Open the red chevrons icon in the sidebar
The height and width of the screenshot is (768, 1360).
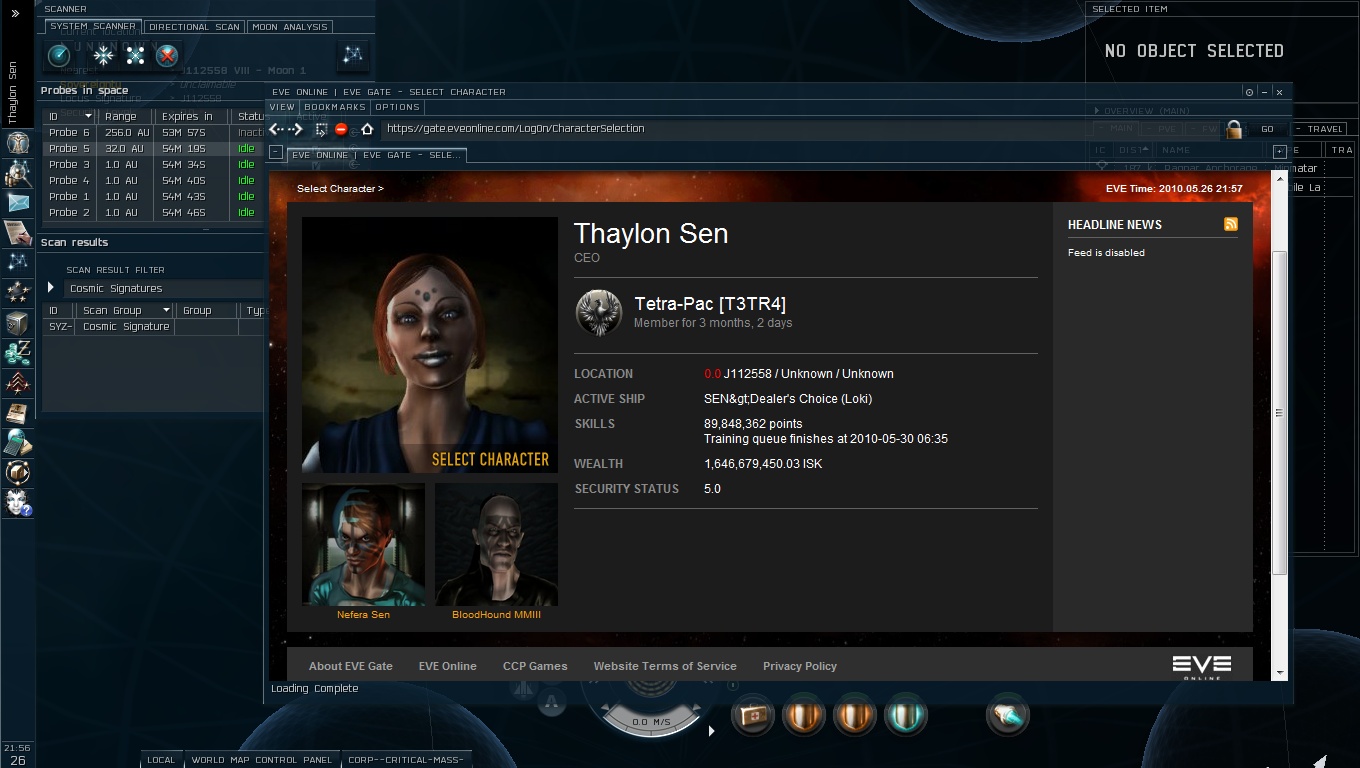click(17, 382)
